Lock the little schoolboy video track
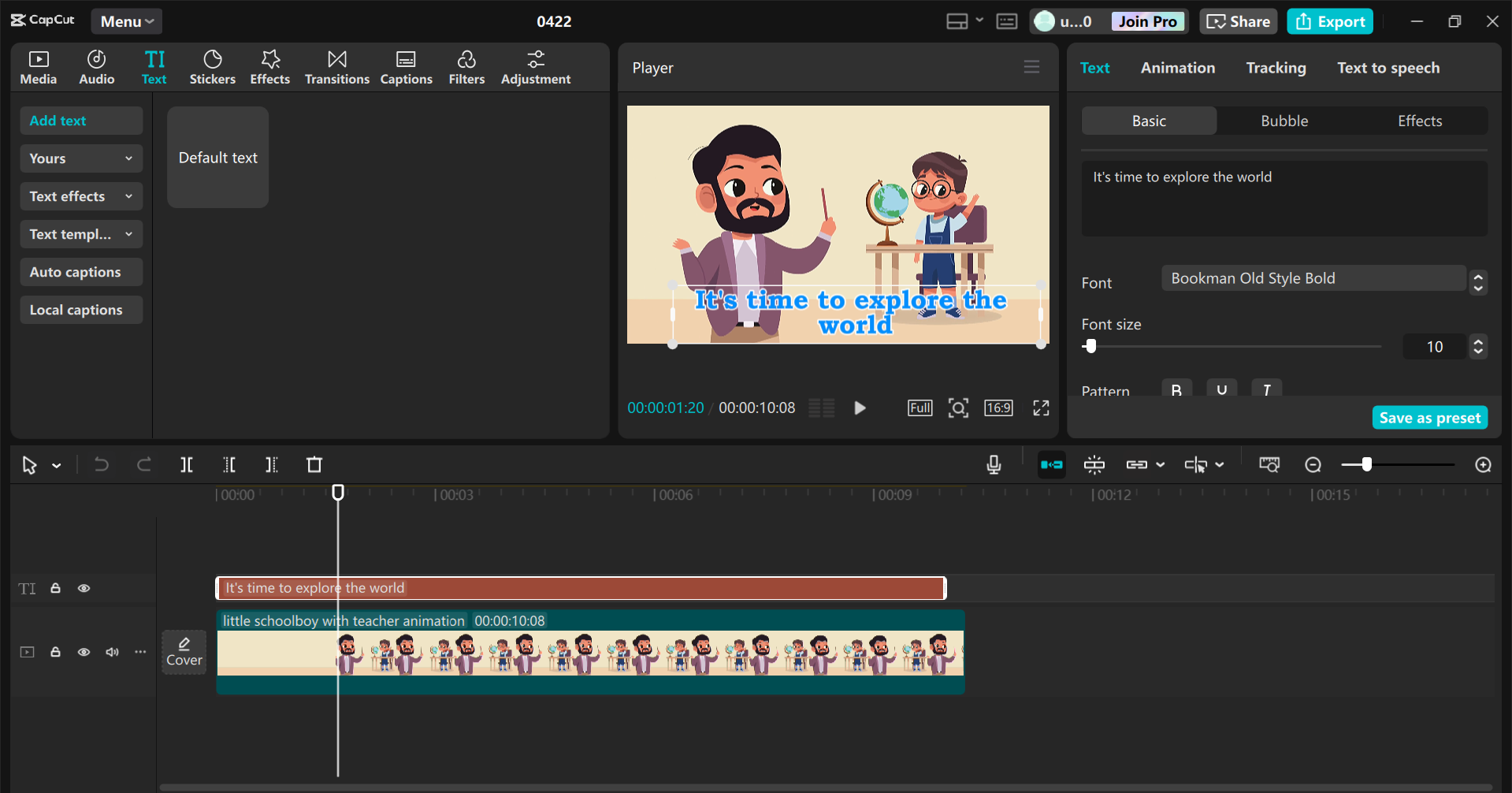This screenshot has width=1512, height=793. point(55,652)
